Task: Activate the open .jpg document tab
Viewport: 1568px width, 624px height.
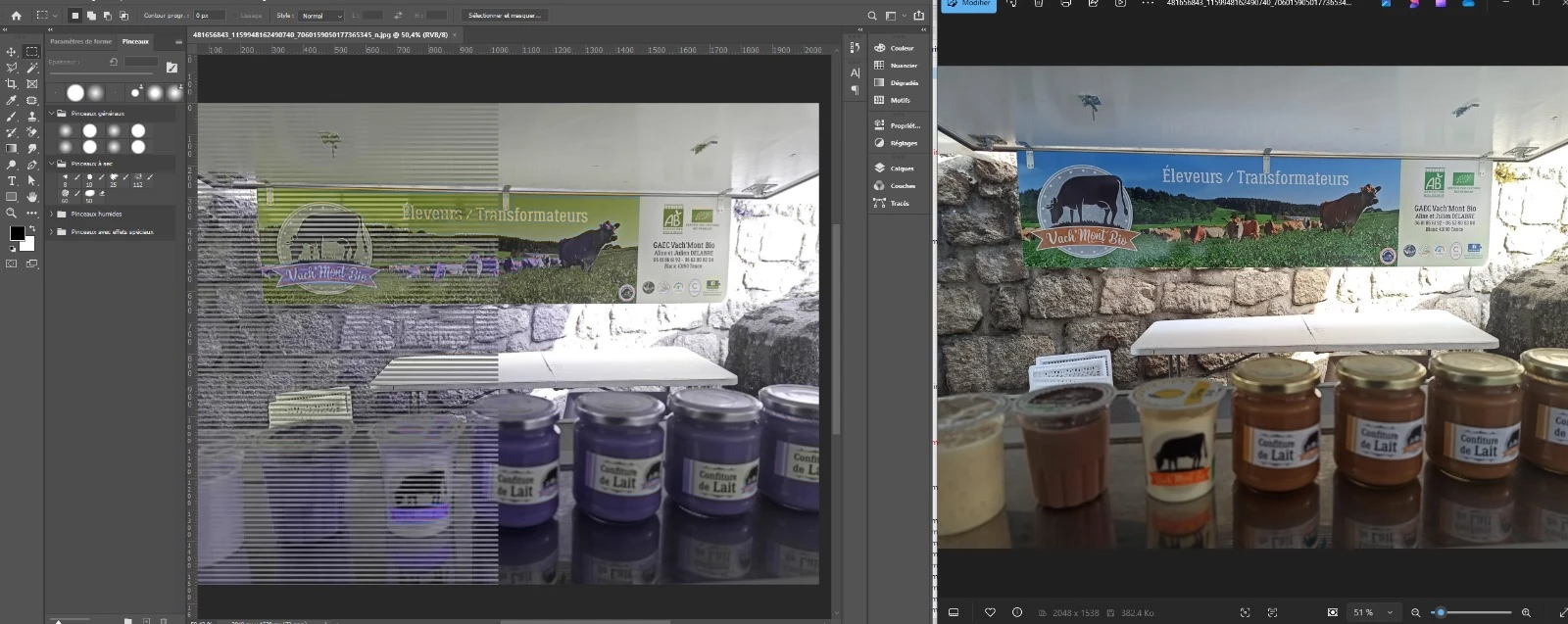Action: point(320,34)
